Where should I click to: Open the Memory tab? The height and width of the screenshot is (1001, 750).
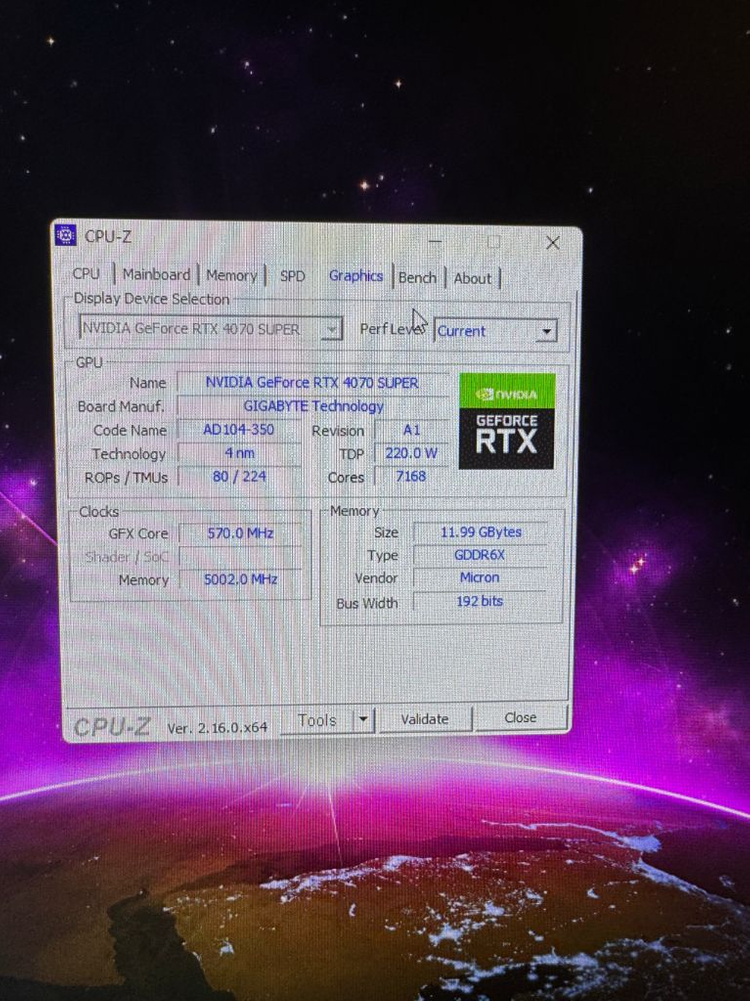tap(231, 276)
